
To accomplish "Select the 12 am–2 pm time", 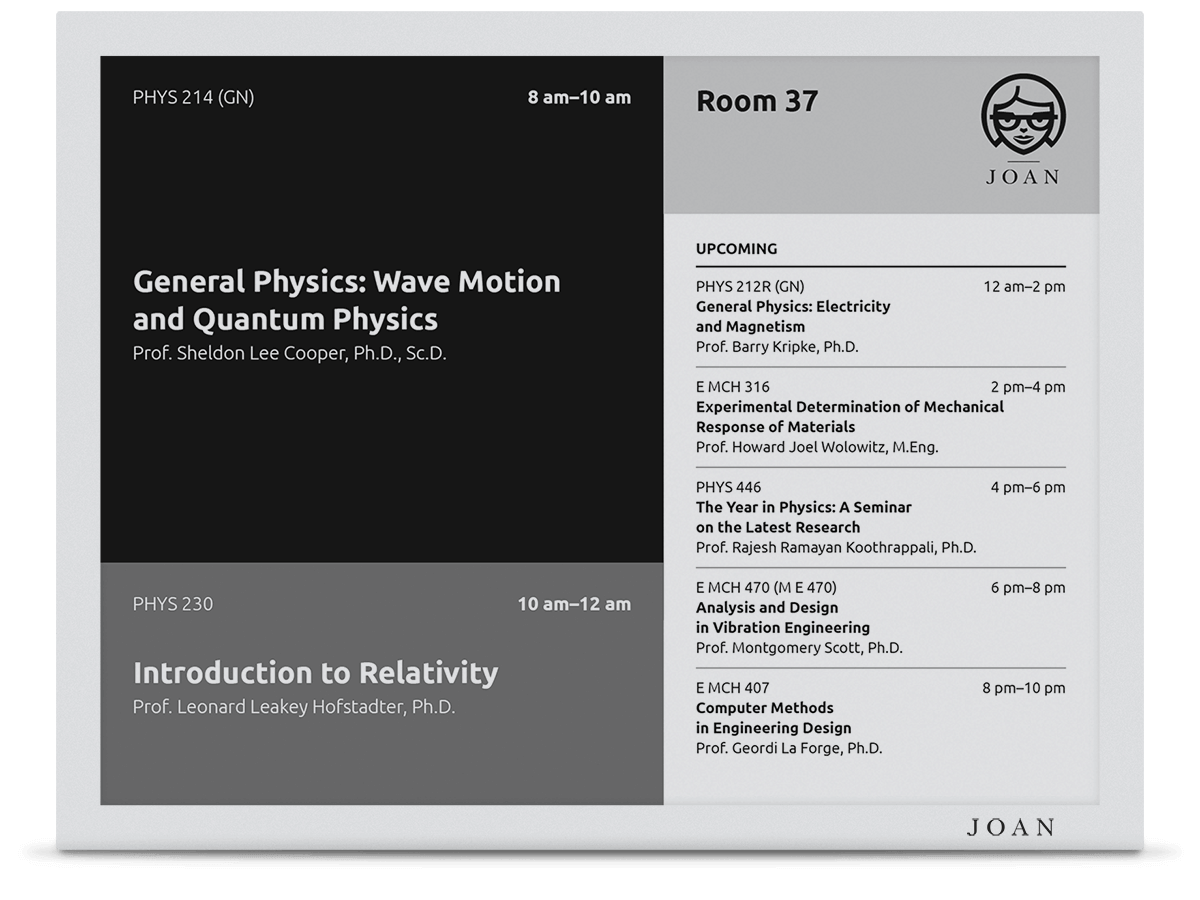I will [1024, 287].
